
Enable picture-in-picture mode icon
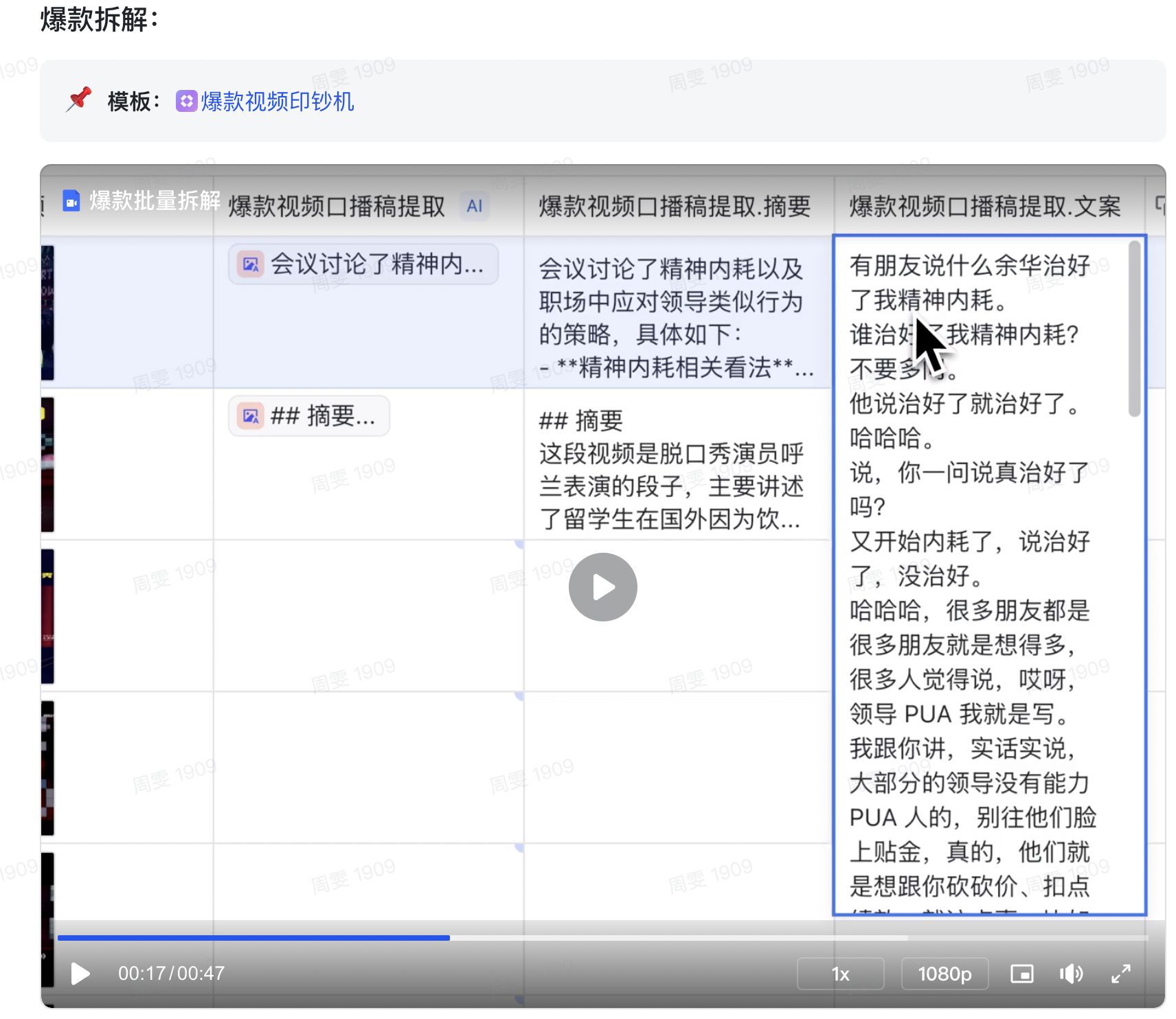(x=1021, y=974)
